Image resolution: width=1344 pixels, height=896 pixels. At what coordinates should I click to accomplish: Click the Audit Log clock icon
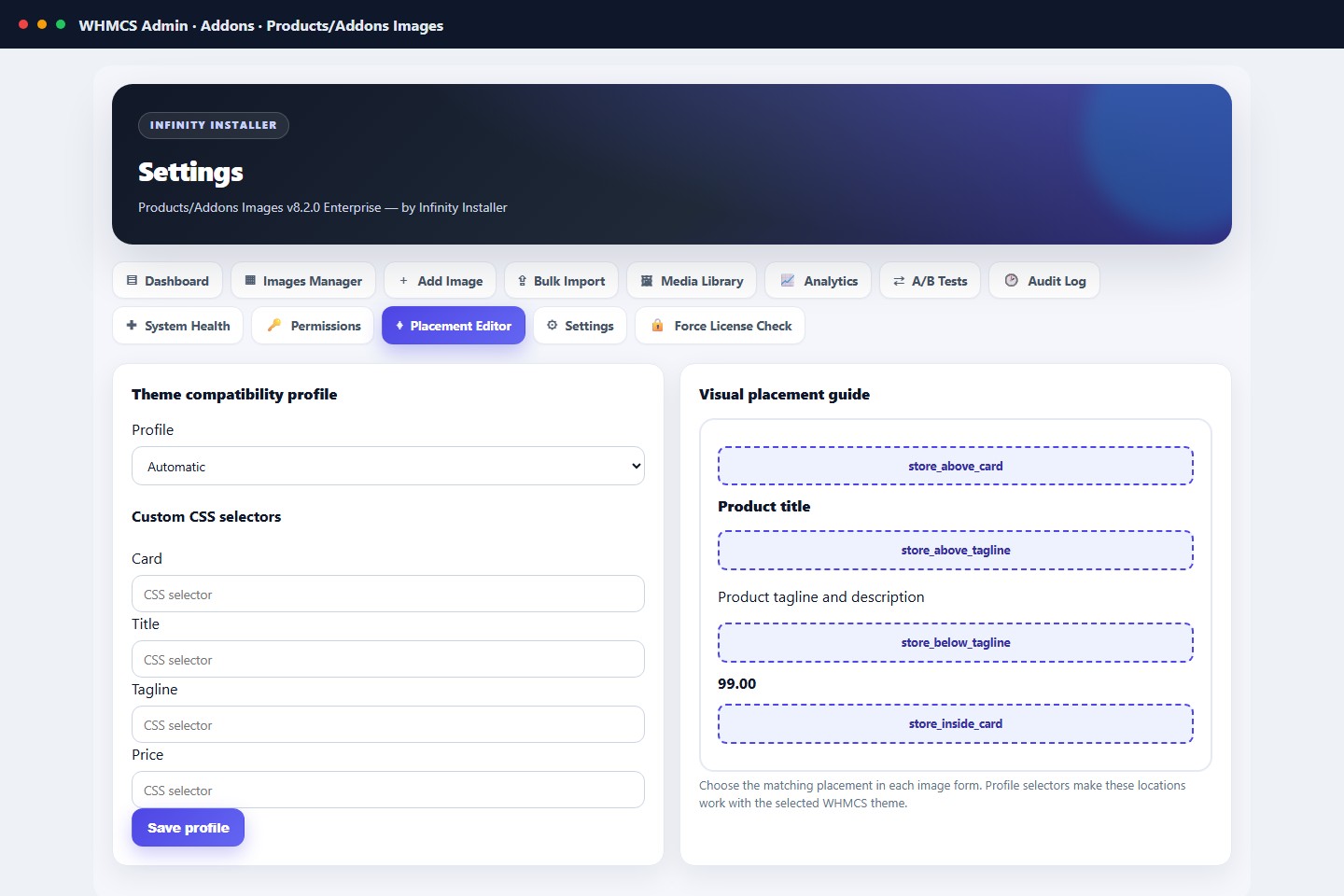click(1011, 281)
